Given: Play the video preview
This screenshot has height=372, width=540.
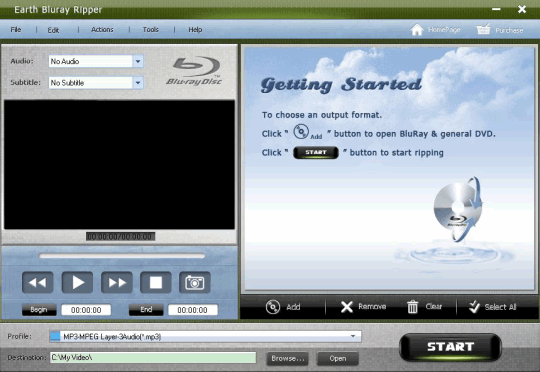Looking at the screenshot, I should click(x=77, y=282).
